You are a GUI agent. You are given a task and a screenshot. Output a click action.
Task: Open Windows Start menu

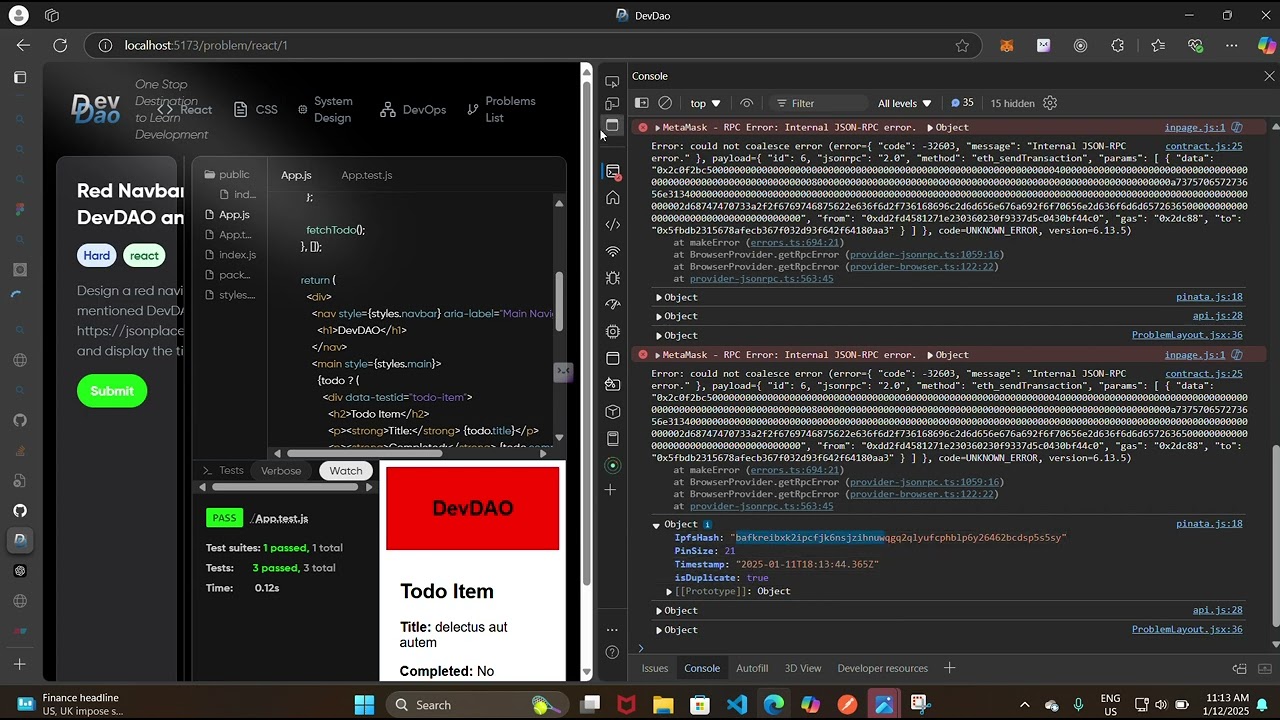(x=364, y=704)
